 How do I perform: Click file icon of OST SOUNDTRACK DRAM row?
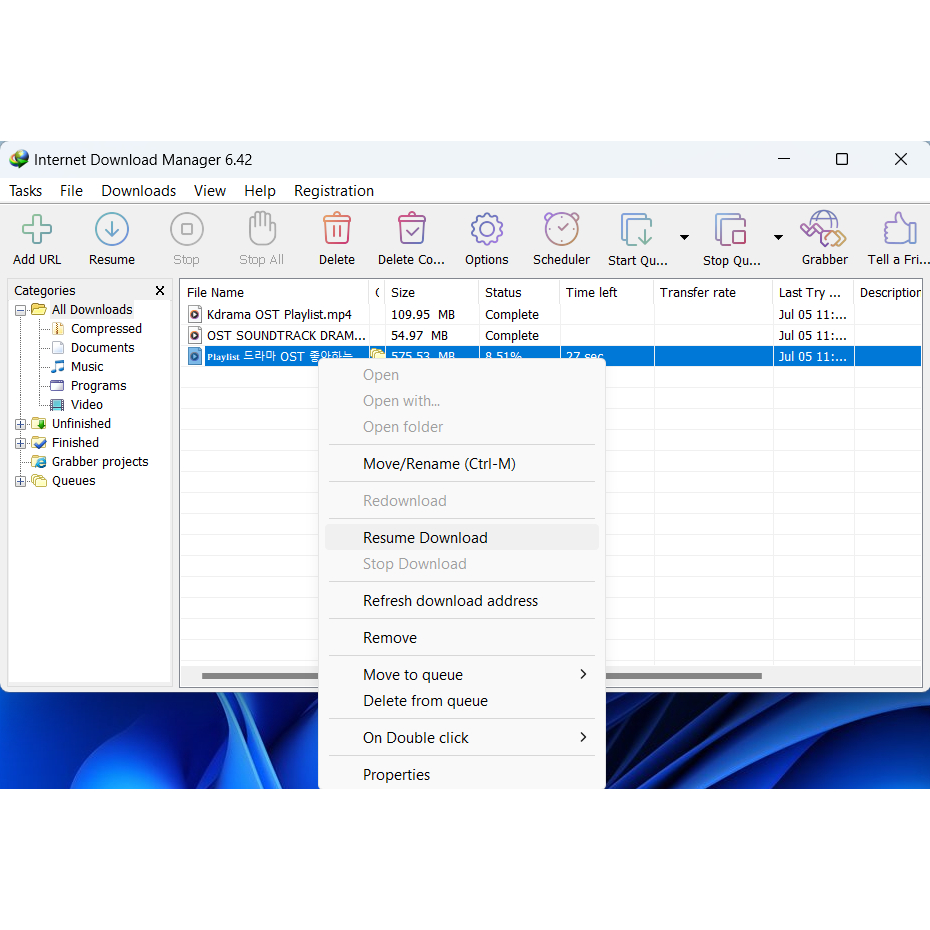(x=195, y=336)
